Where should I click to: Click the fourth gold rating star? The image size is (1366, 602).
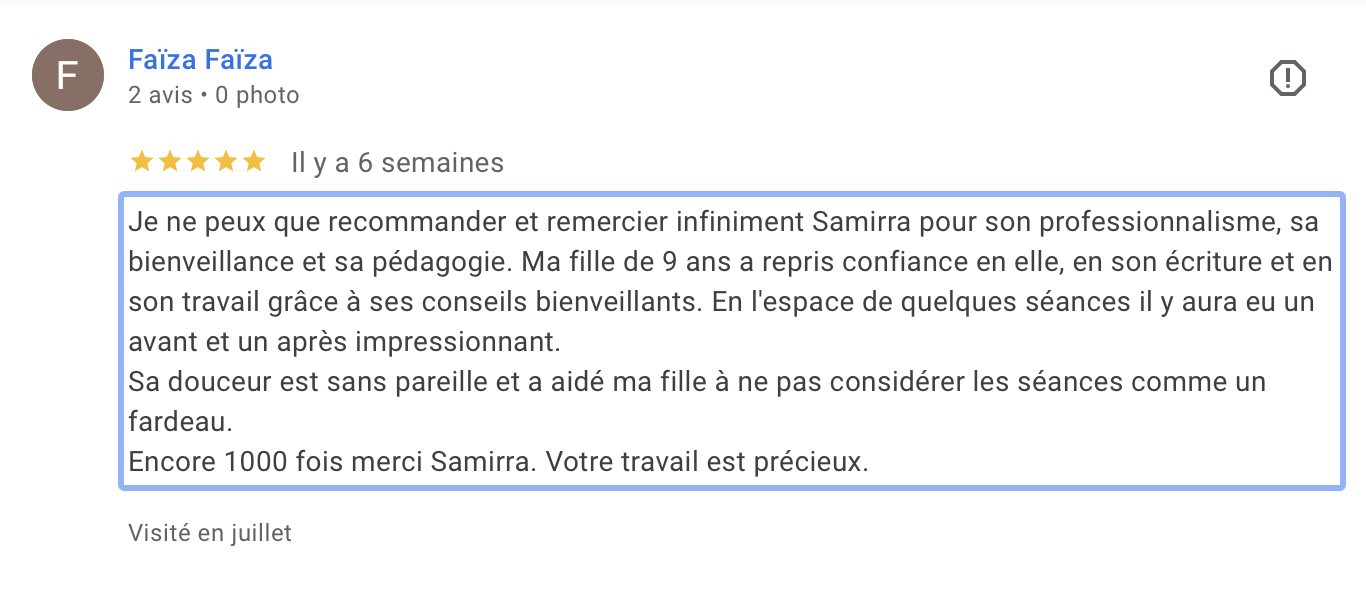tap(226, 161)
